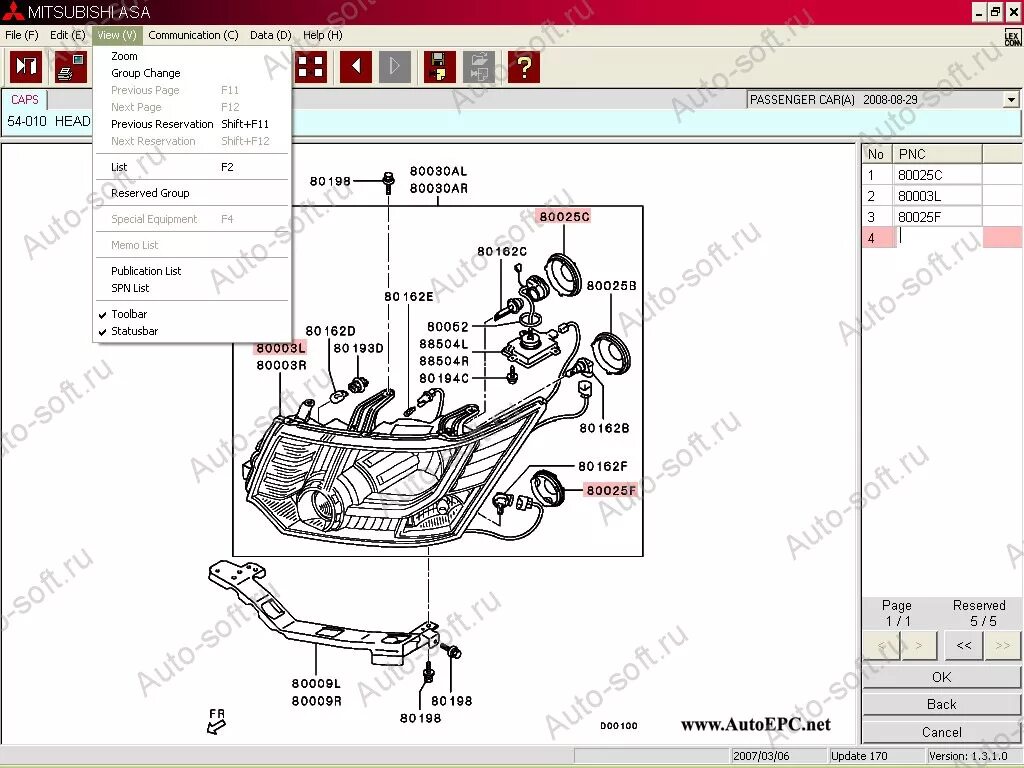
Task: Click the print screen toolbar icon
Action: [71, 67]
